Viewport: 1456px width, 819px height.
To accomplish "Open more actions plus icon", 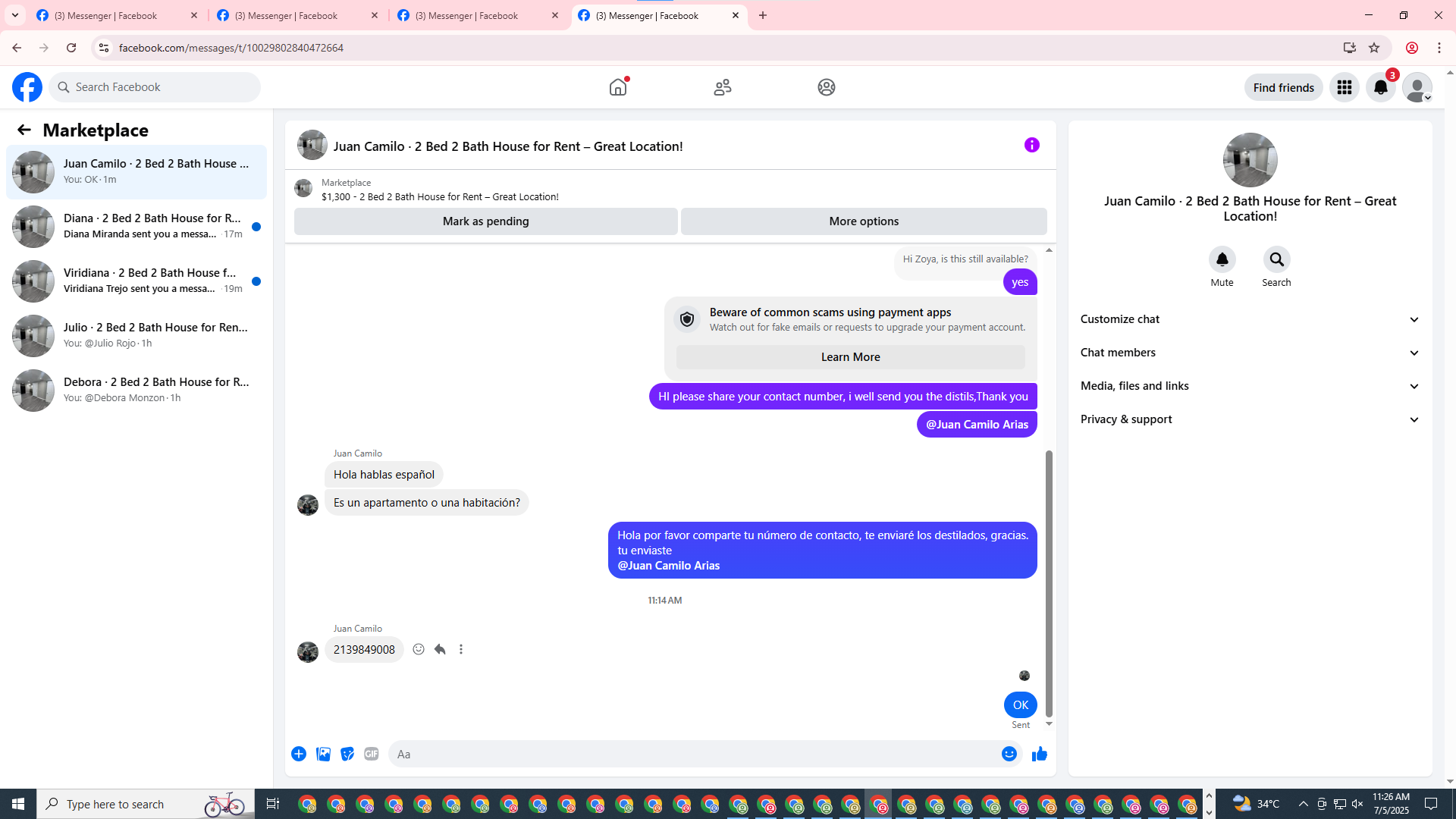I will pos(299,754).
